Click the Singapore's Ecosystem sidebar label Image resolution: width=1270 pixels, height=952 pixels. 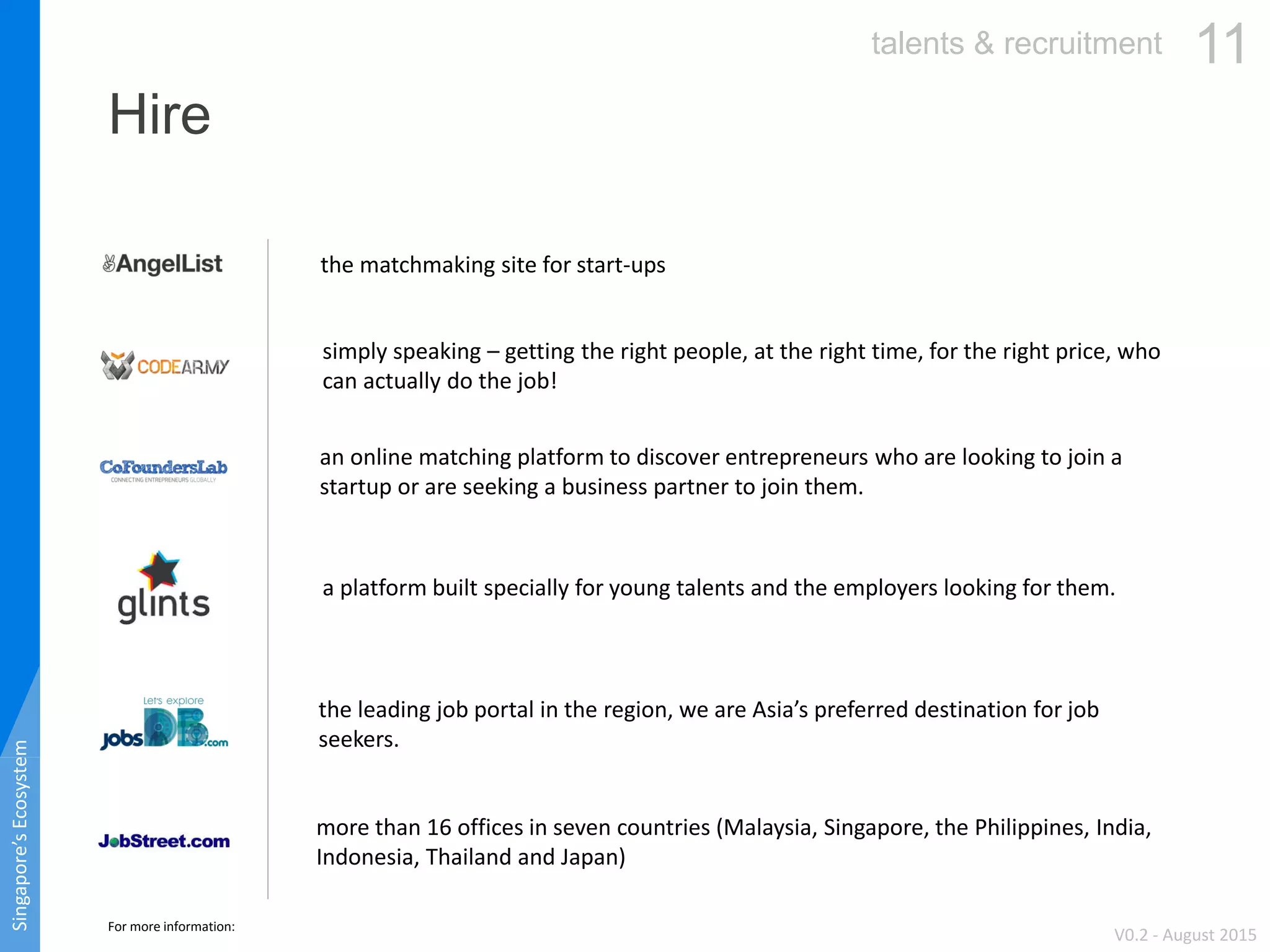pyautogui.click(x=20, y=835)
